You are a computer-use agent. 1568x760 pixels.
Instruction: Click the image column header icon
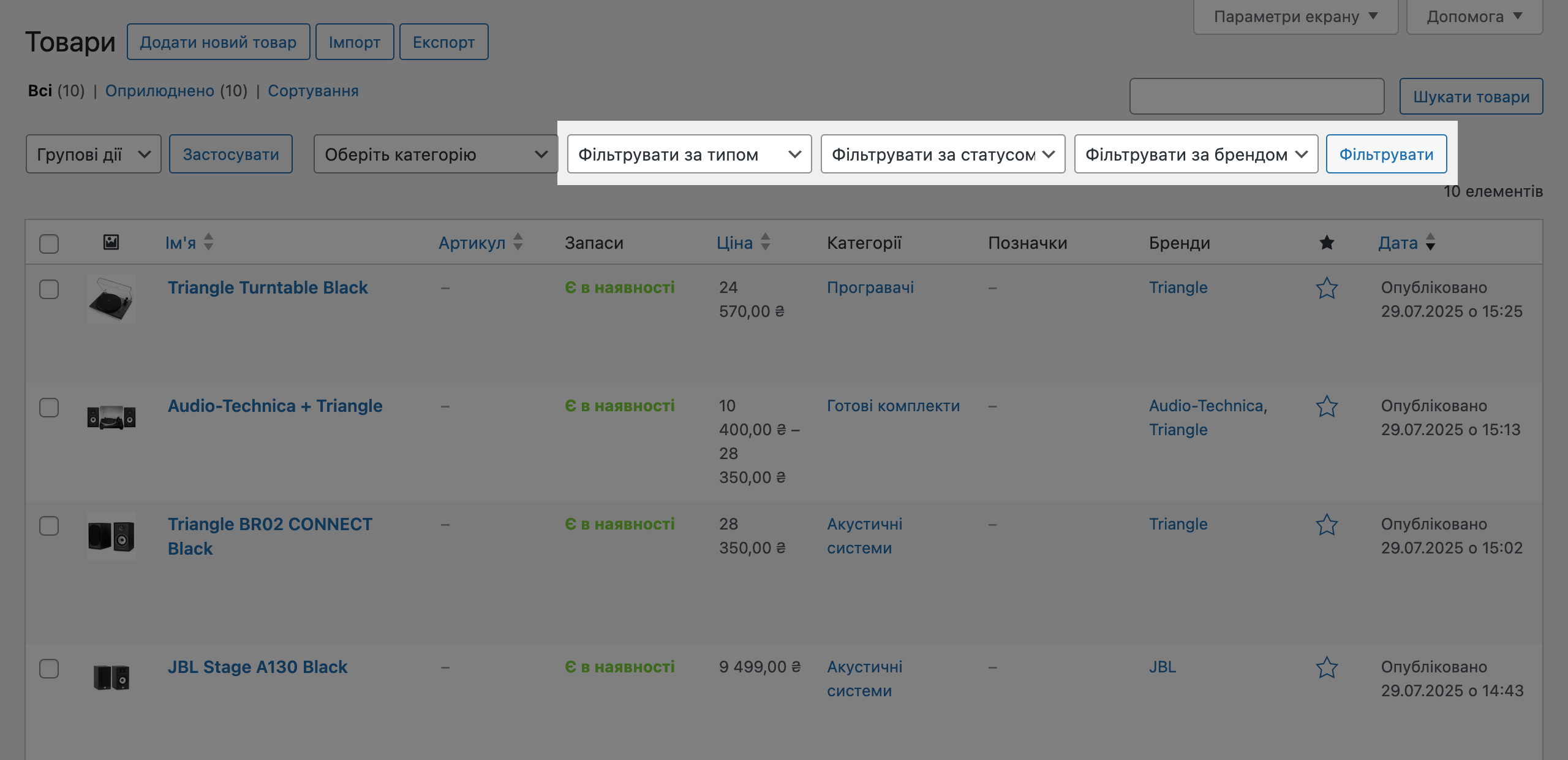(x=110, y=242)
